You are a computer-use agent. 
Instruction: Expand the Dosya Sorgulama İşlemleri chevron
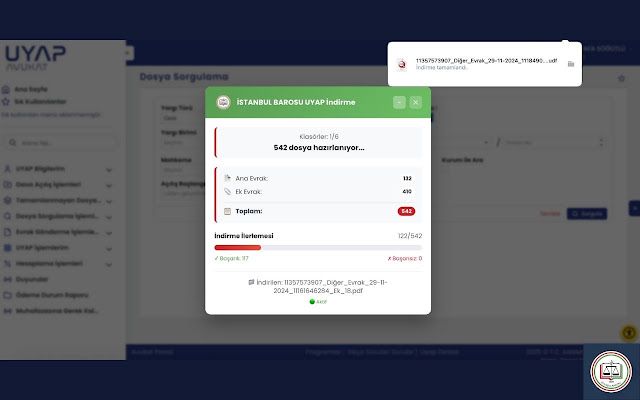109,217
